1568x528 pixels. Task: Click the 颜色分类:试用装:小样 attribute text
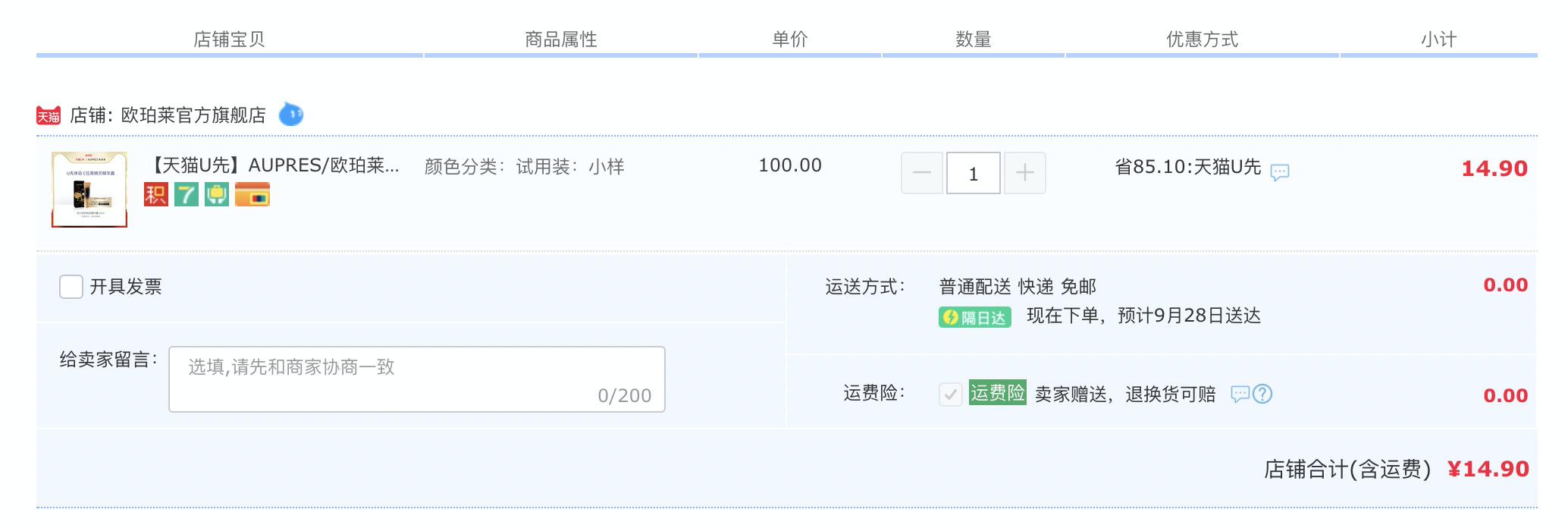tap(525, 167)
